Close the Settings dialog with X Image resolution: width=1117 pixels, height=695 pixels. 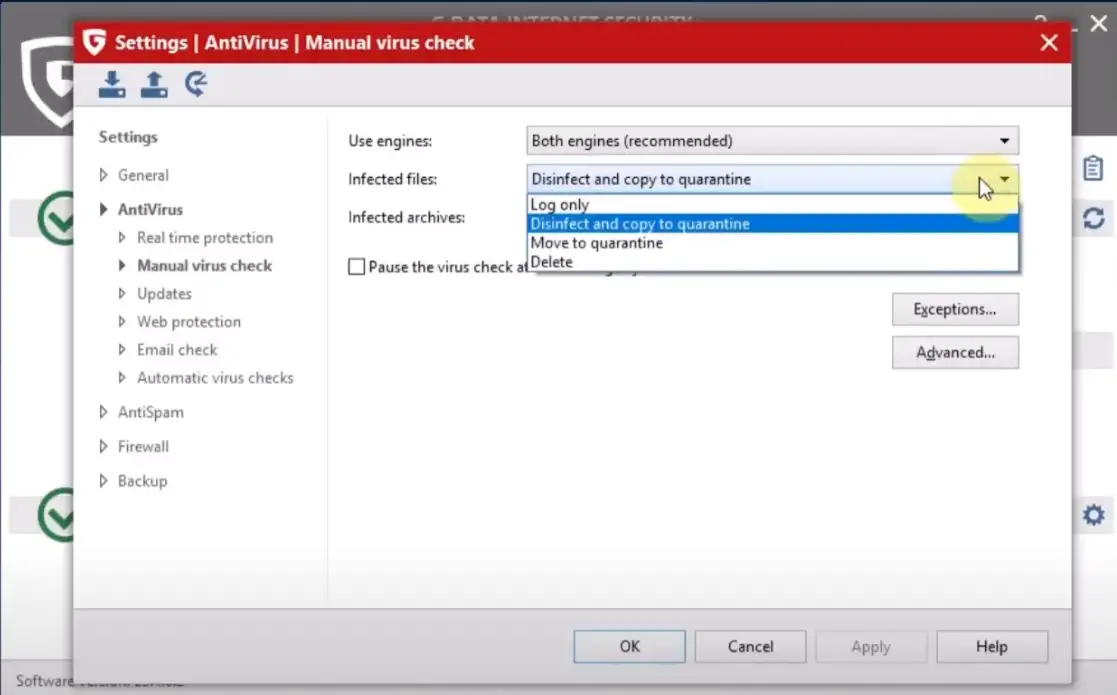1048,43
